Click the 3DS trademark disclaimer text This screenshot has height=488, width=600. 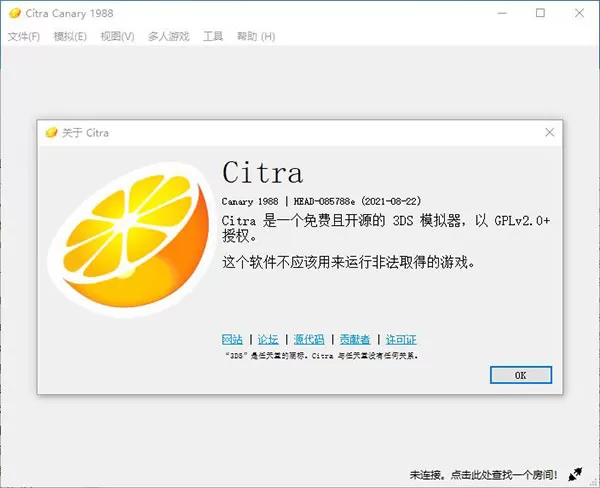click(x=321, y=356)
